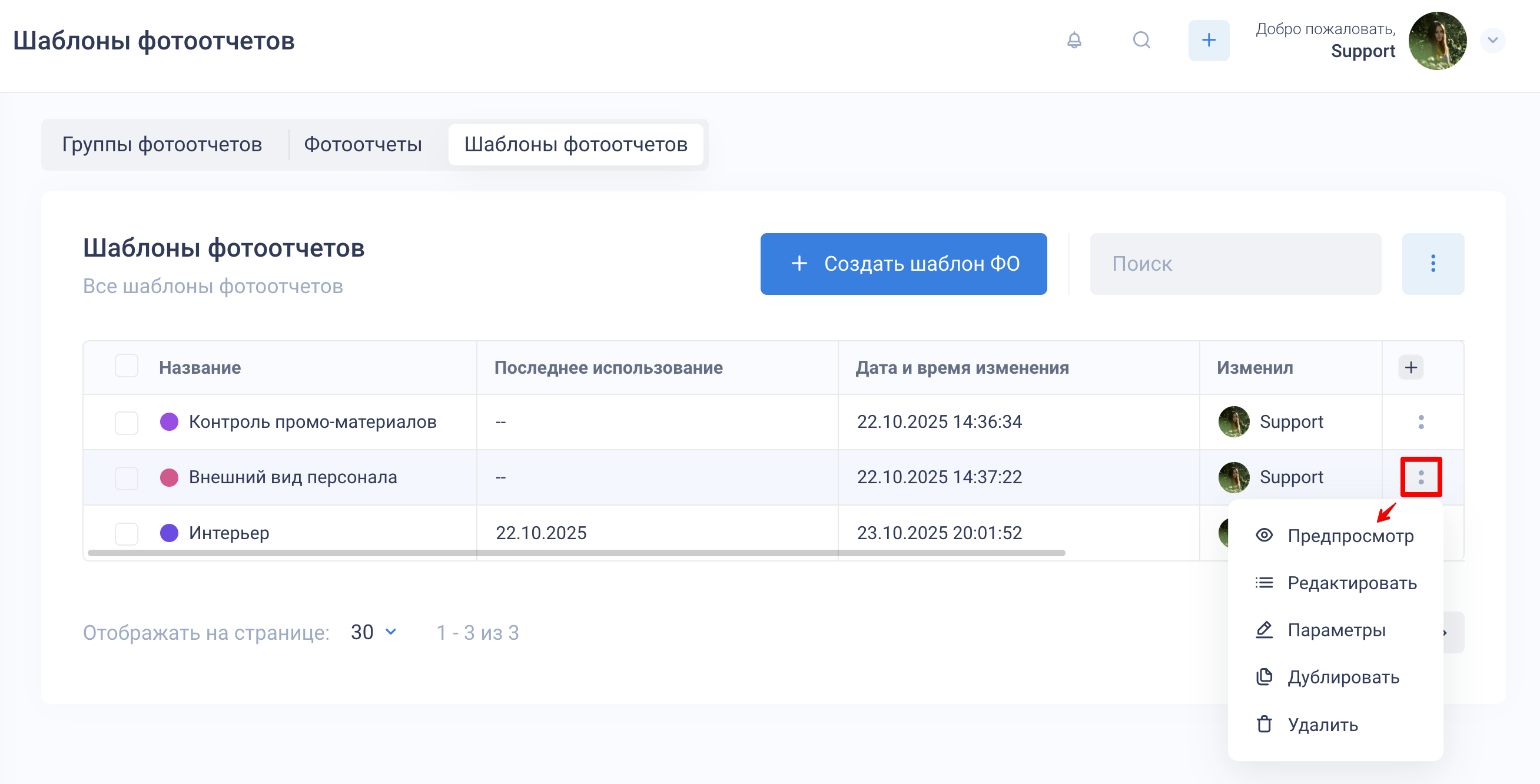Open row menu for Контроль промо-материалов
The width and height of the screenshot is (1540, 784).
tap(1420, 422)
